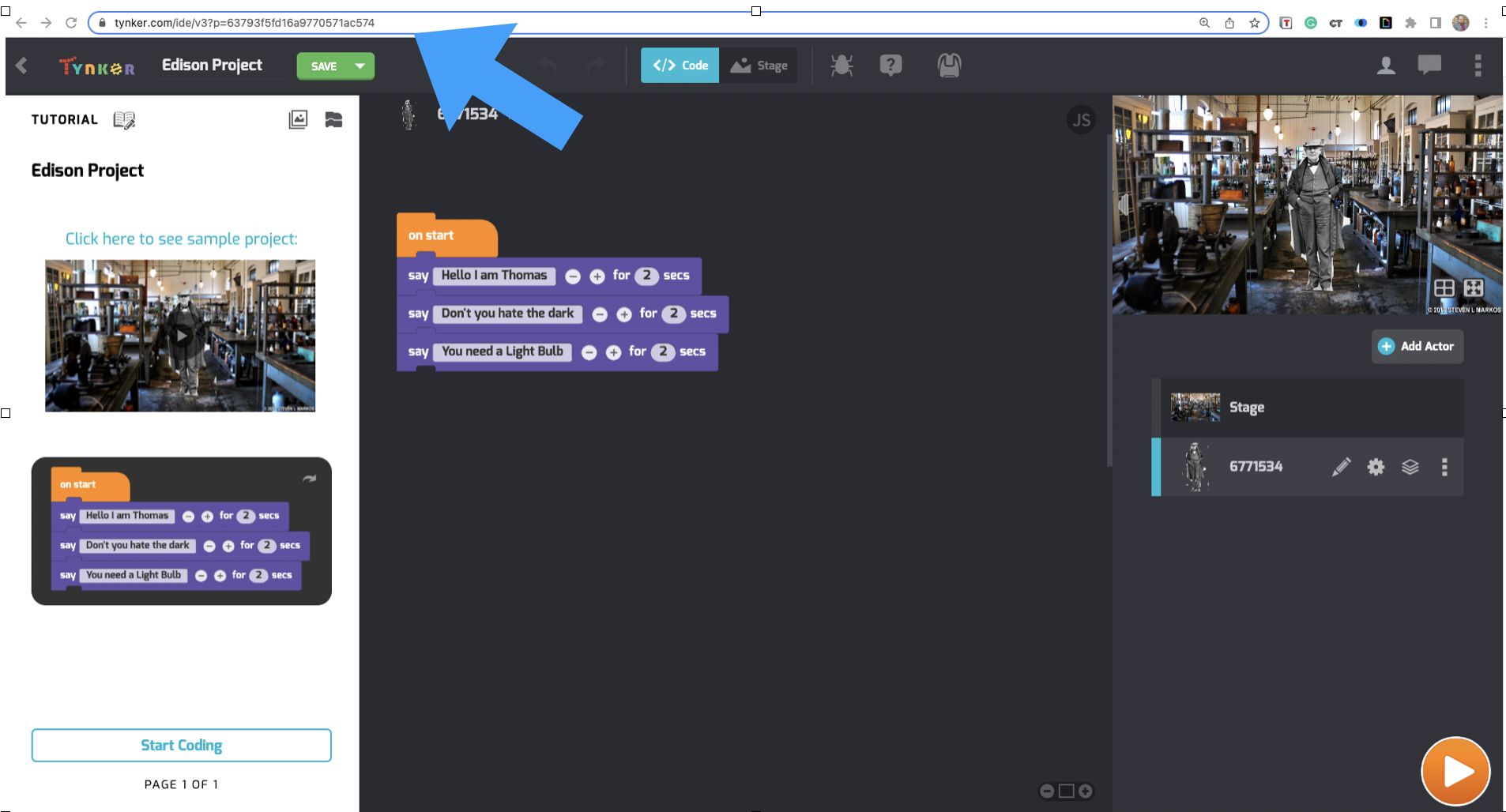
Task: Open the header three-dot menu
Action: click(1478, 66)
